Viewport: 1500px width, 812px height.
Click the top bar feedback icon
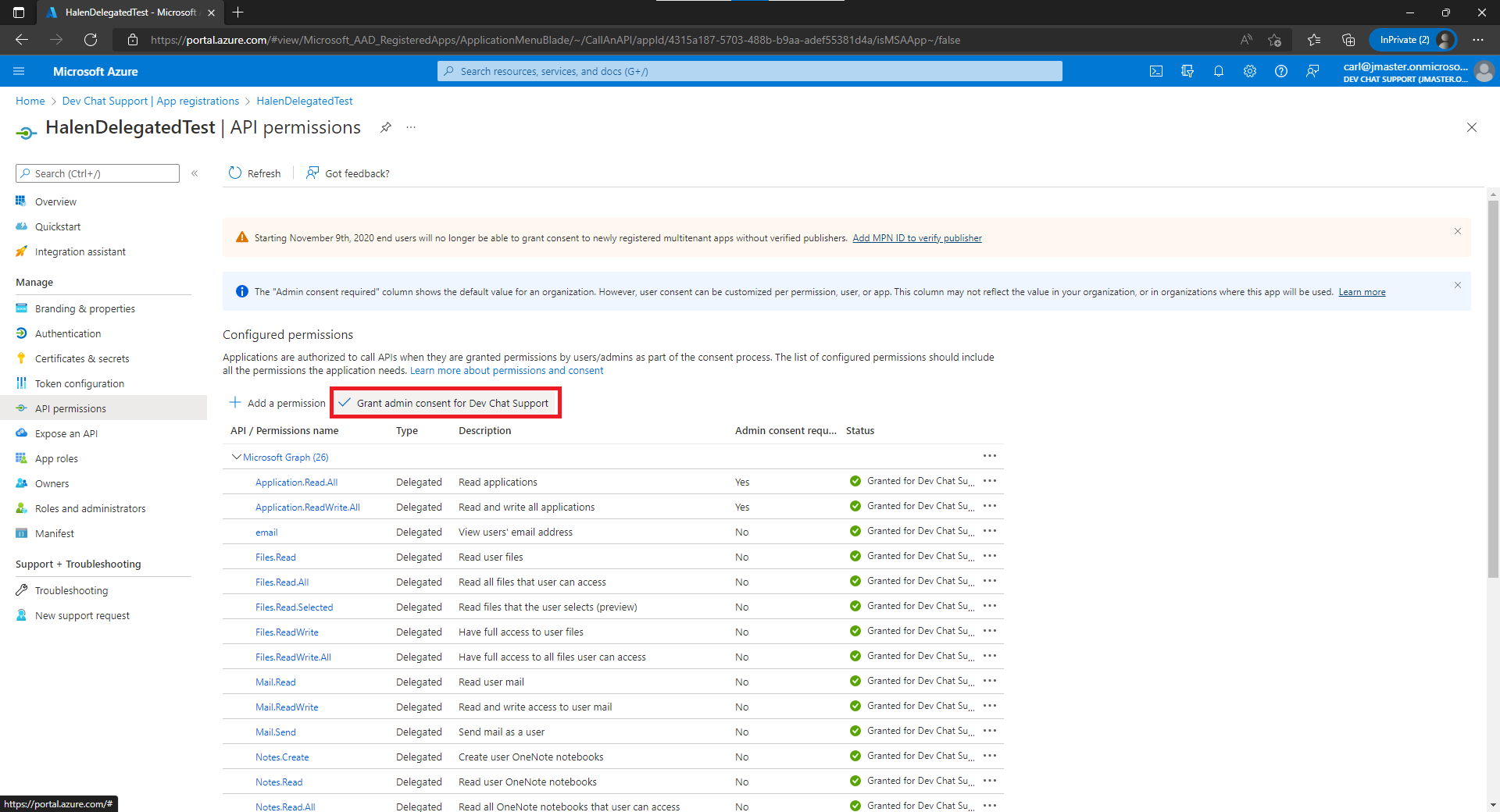click(x=1312, y=71)
